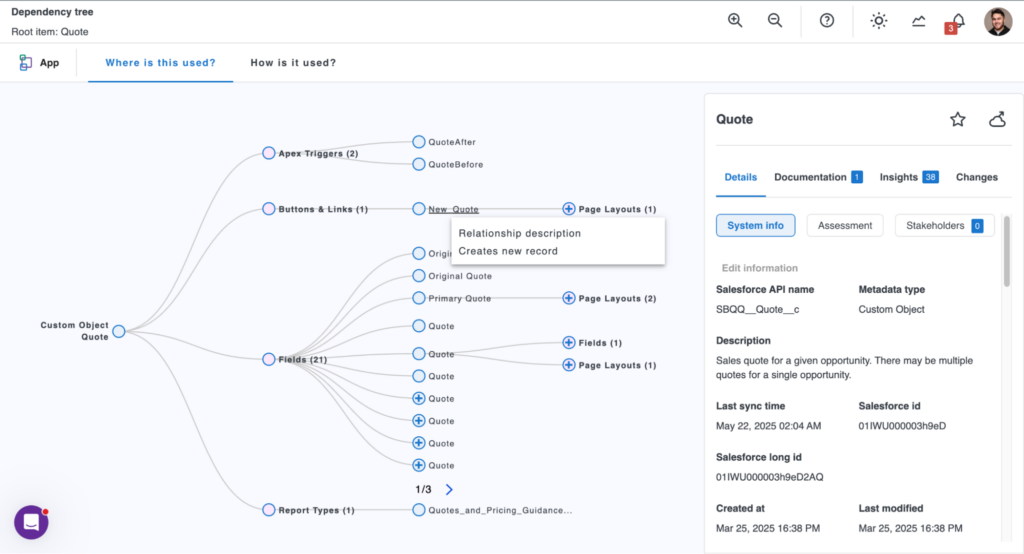Open the analytics line chart icon
1024x554 pixels.
tap(919, 21)
